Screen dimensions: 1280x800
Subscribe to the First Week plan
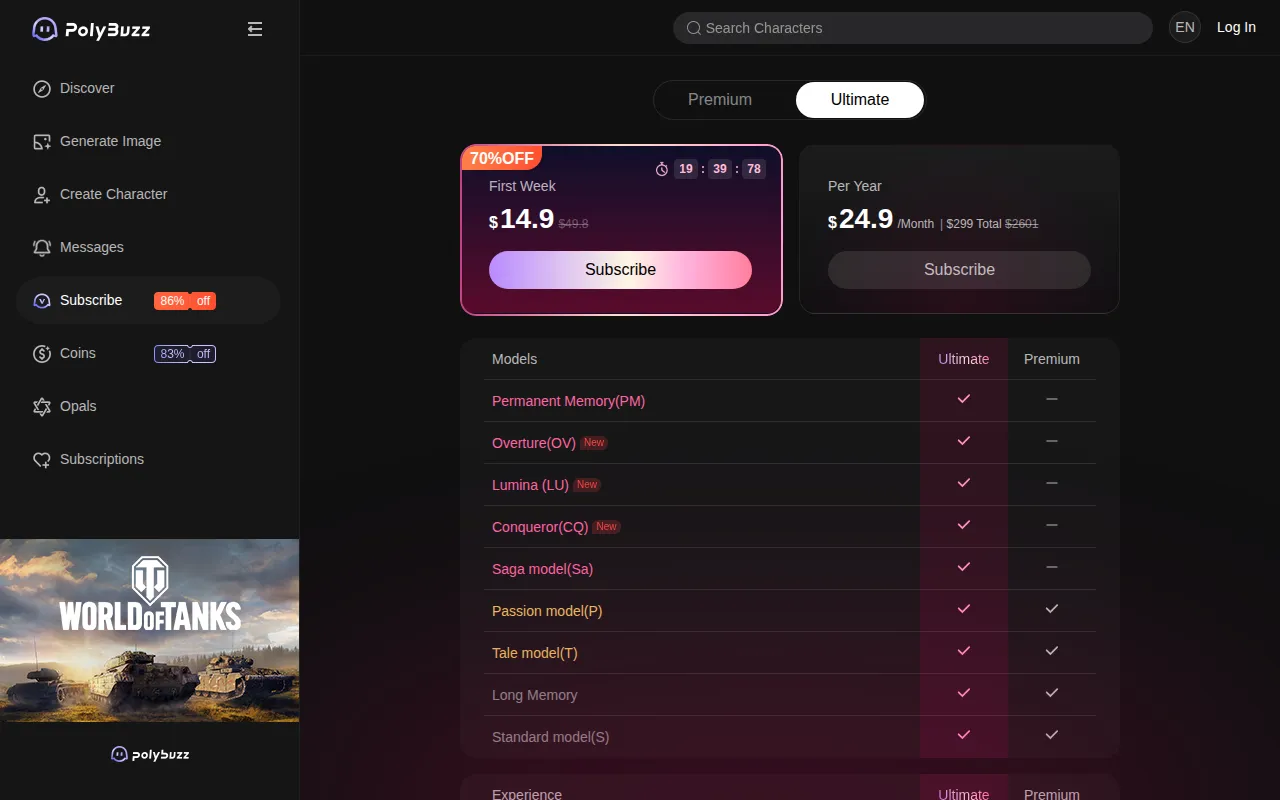pyautogui.click(x=620, y=270)
